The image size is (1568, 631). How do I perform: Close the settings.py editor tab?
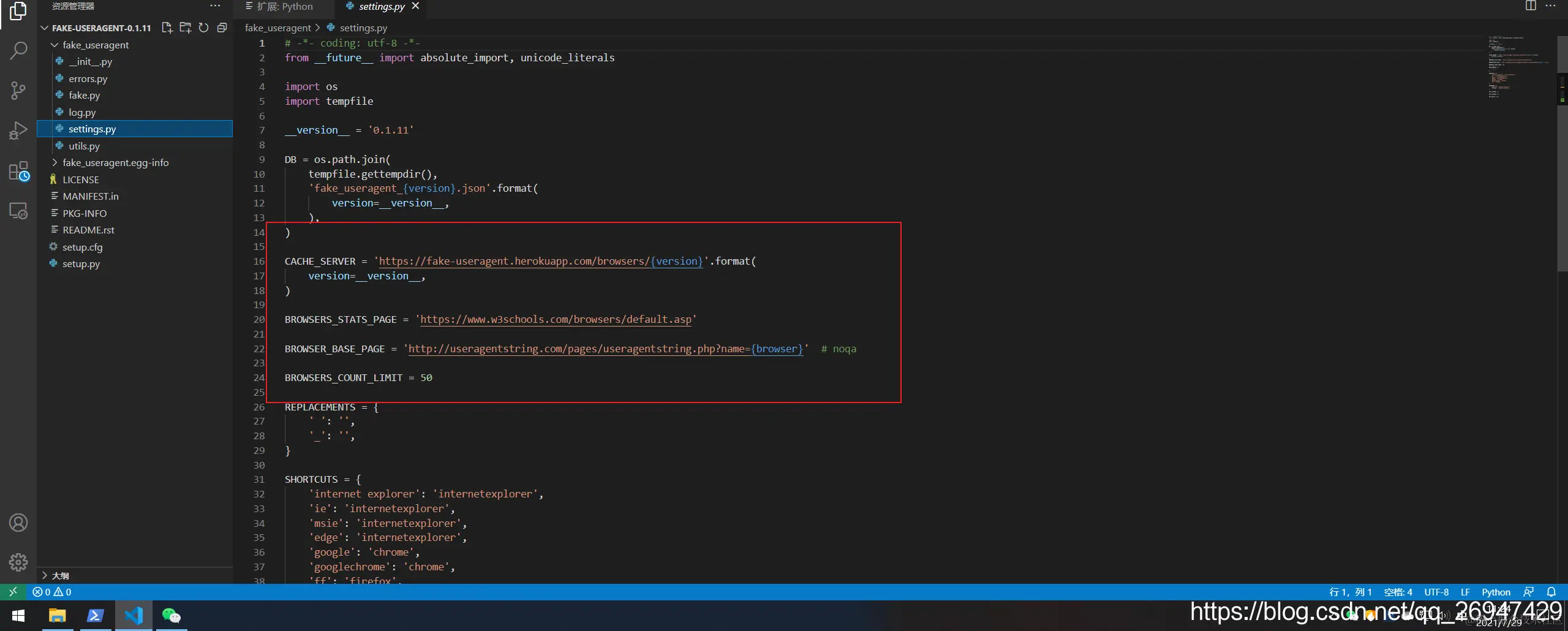pyautogui.click(x=415, y=6)
